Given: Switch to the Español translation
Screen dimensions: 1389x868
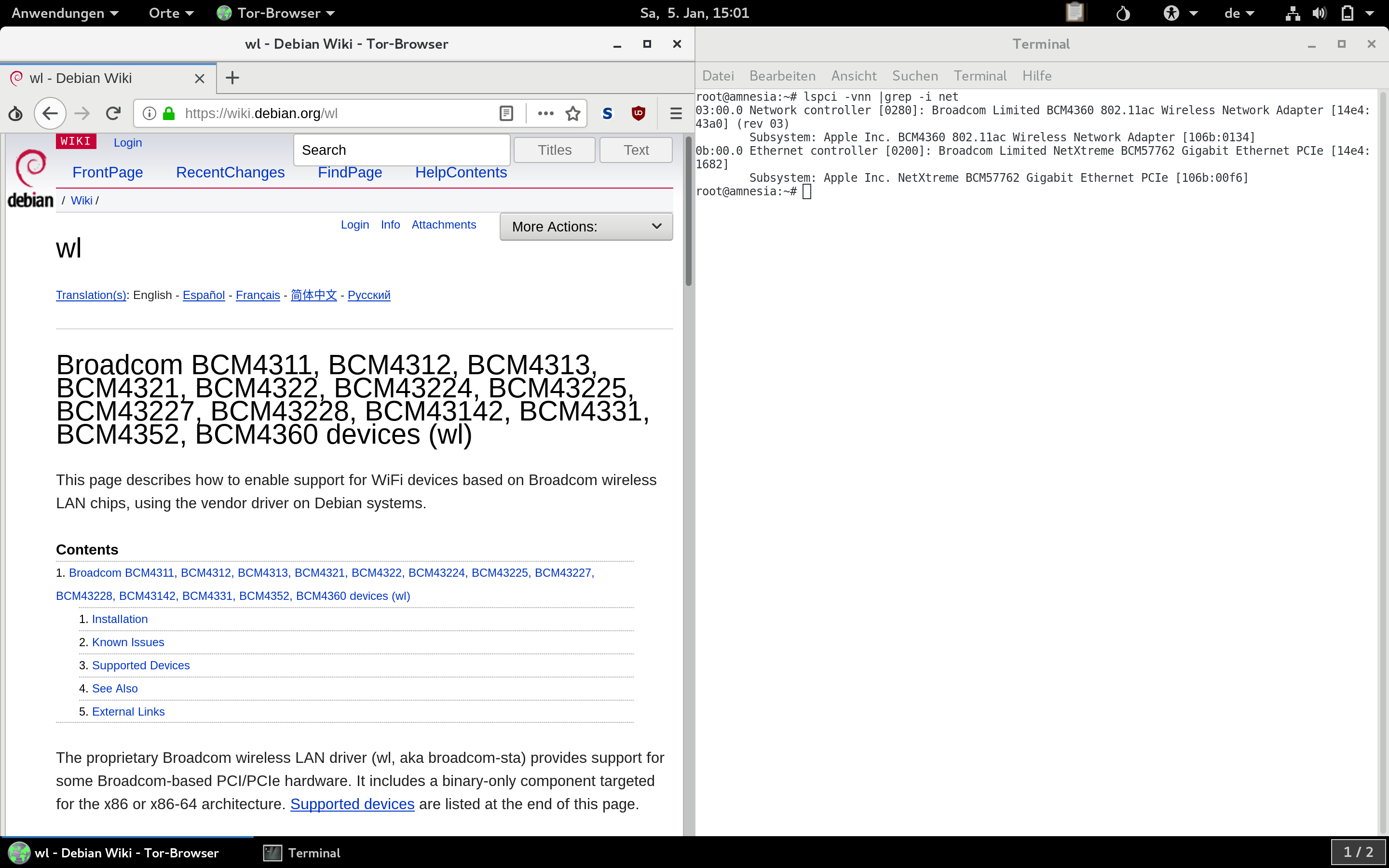Looking at the screenshot, I should tap(204, 295).
